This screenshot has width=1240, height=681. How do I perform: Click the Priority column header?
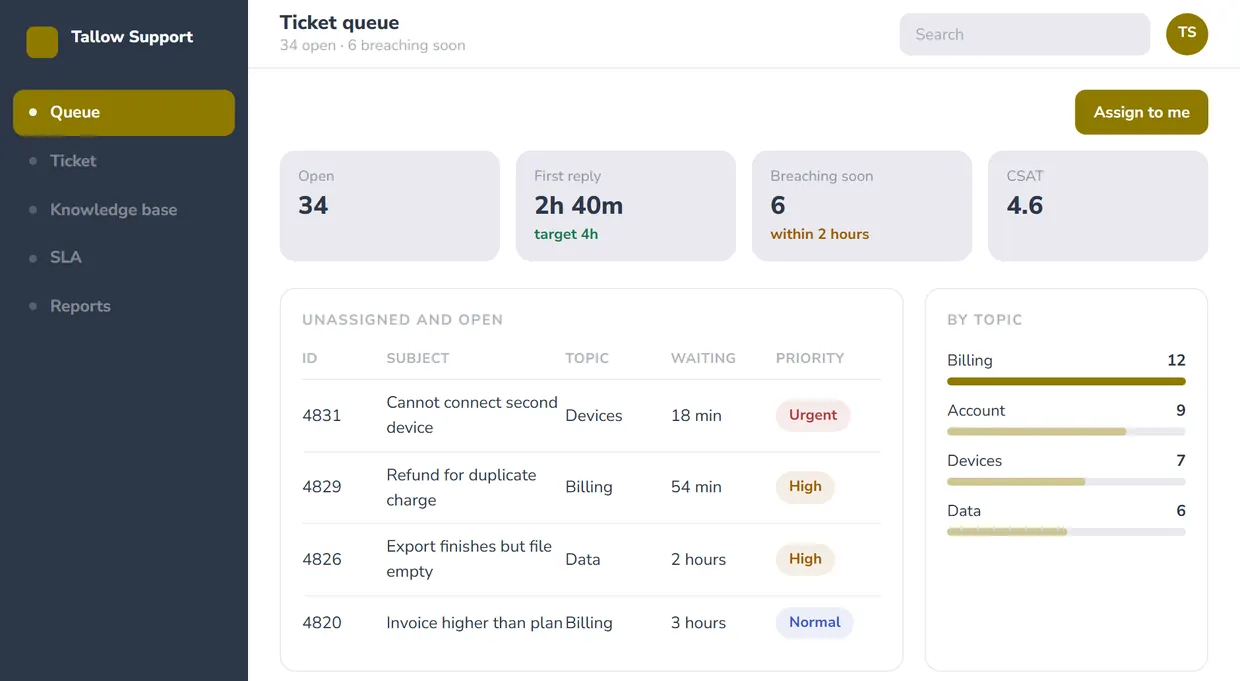(x=810, y=358)
